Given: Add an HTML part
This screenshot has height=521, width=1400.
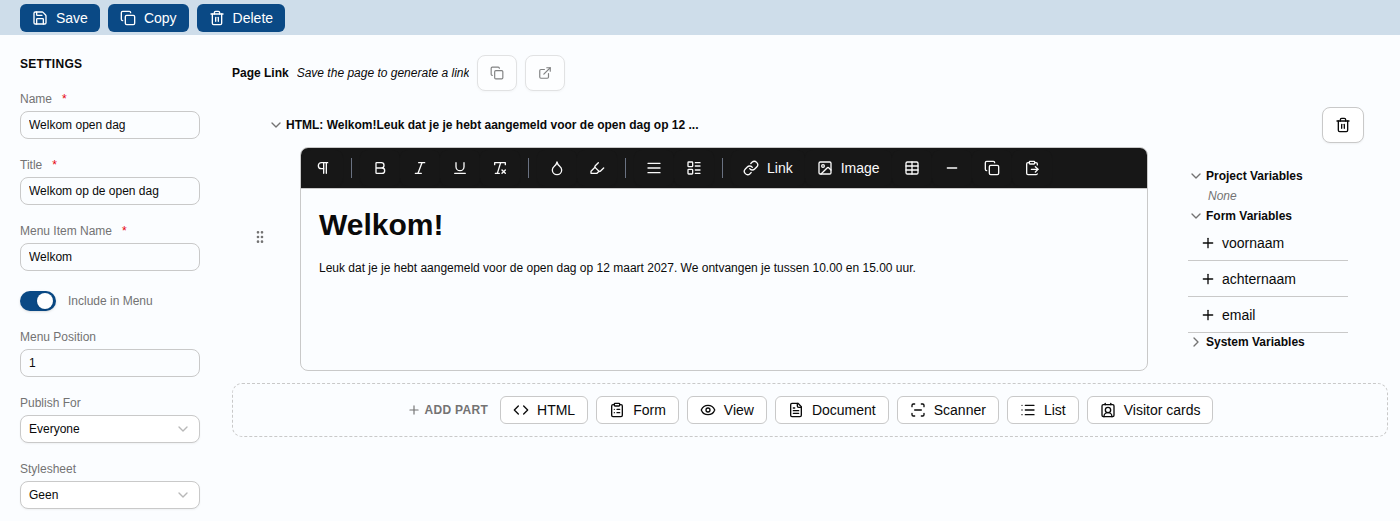Looking at the screenshot, I should pyautogui.click(x=544, y=410).
